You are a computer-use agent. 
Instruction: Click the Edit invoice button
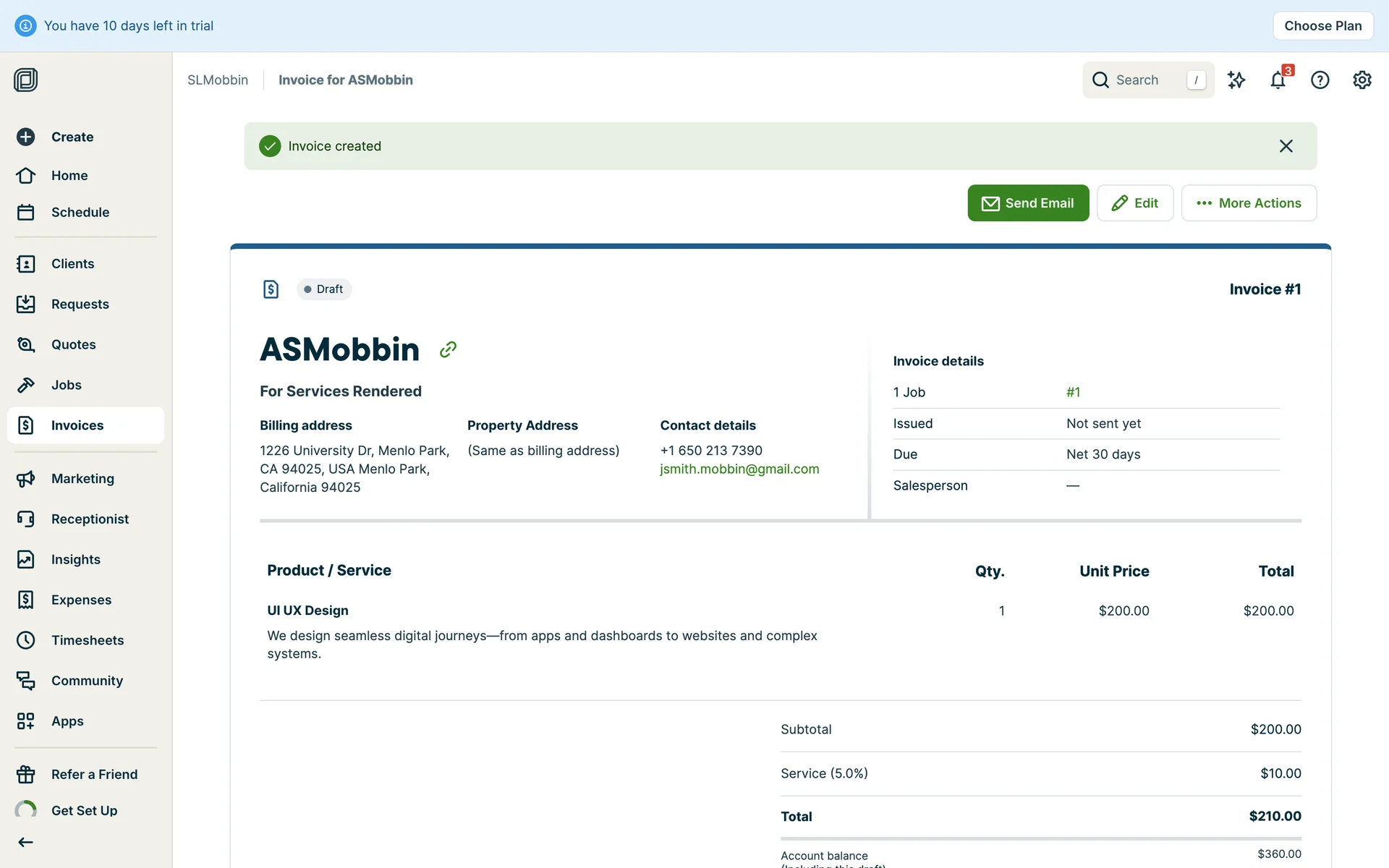(1134, 203)
